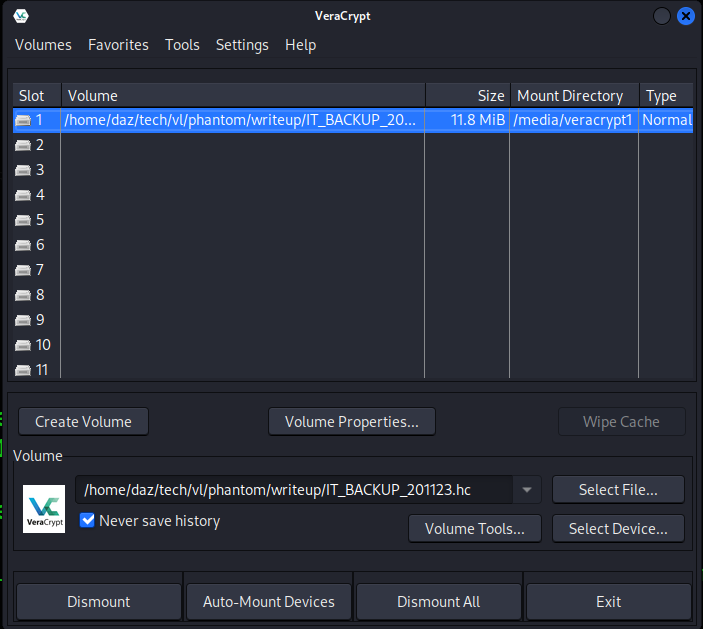
Task: Toggle the Never save history checkbox
Action: (x=87, y=520)
